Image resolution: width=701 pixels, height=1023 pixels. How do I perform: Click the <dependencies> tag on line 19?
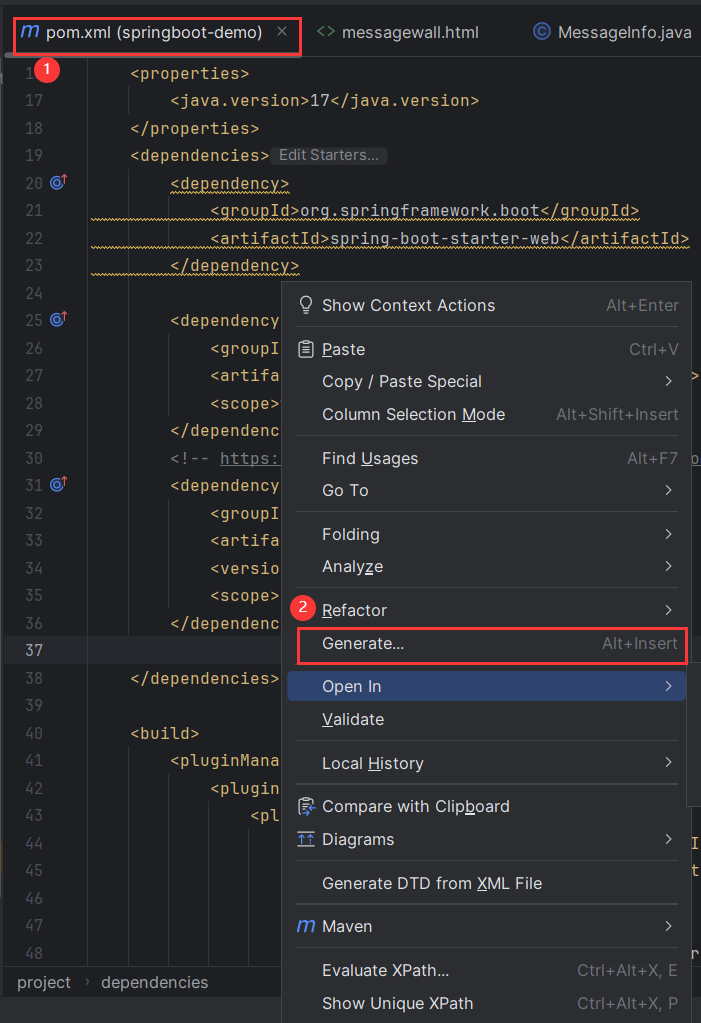[200, 155]
